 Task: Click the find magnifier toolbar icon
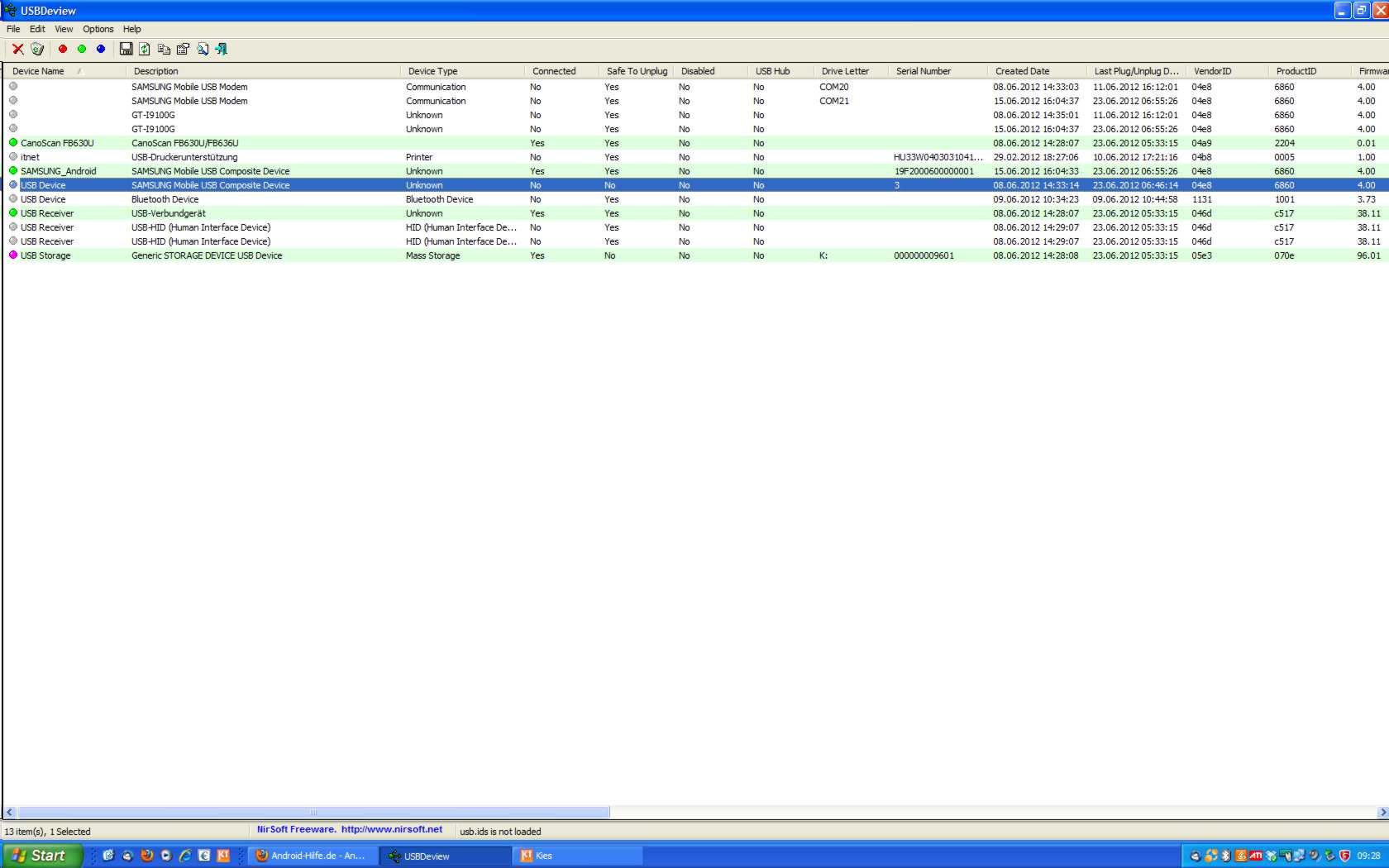[x=203, y=49]
